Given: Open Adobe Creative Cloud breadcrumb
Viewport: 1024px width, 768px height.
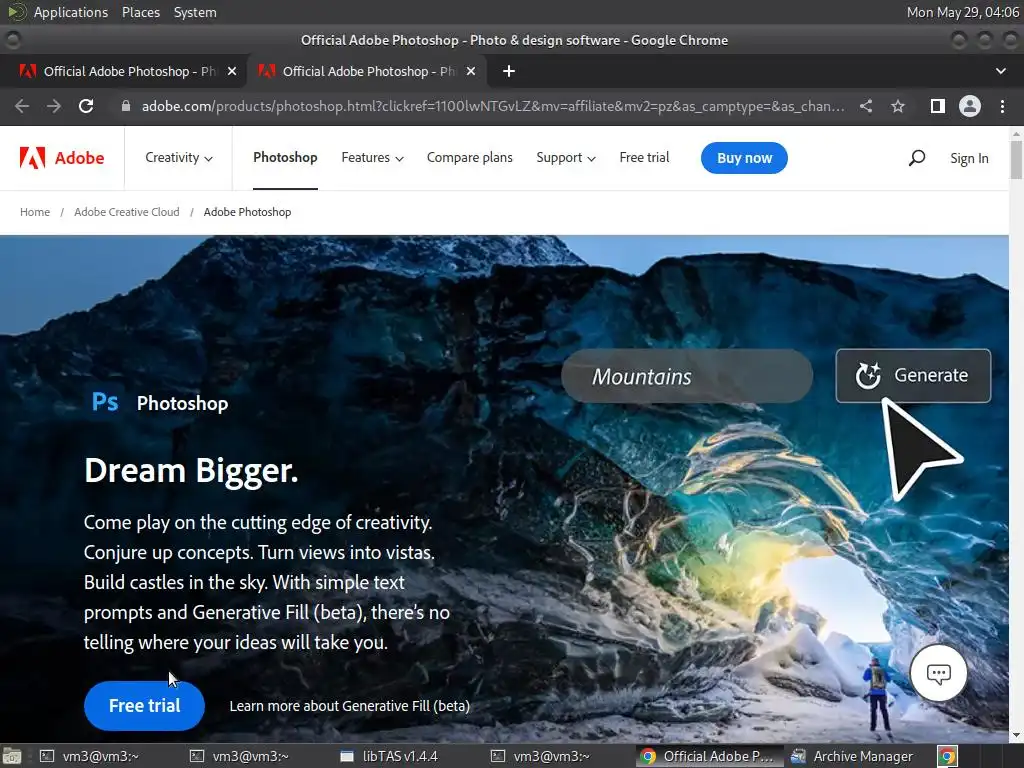Looking at the screenshot, I should pos(127,212).
